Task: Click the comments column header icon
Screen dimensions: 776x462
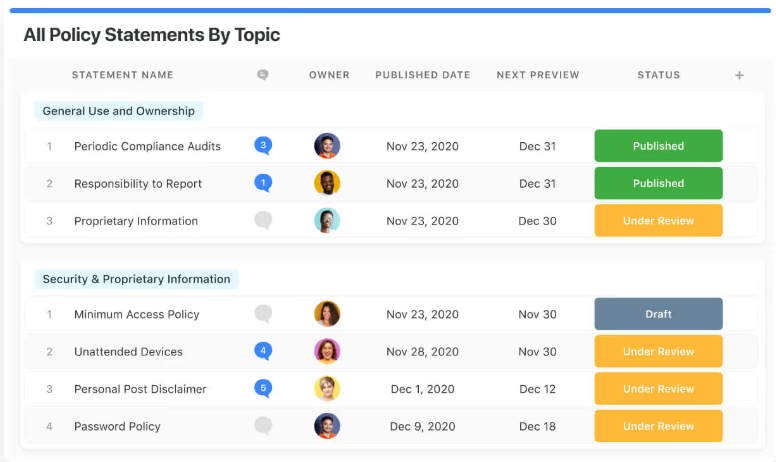Action: click(263, 75)
